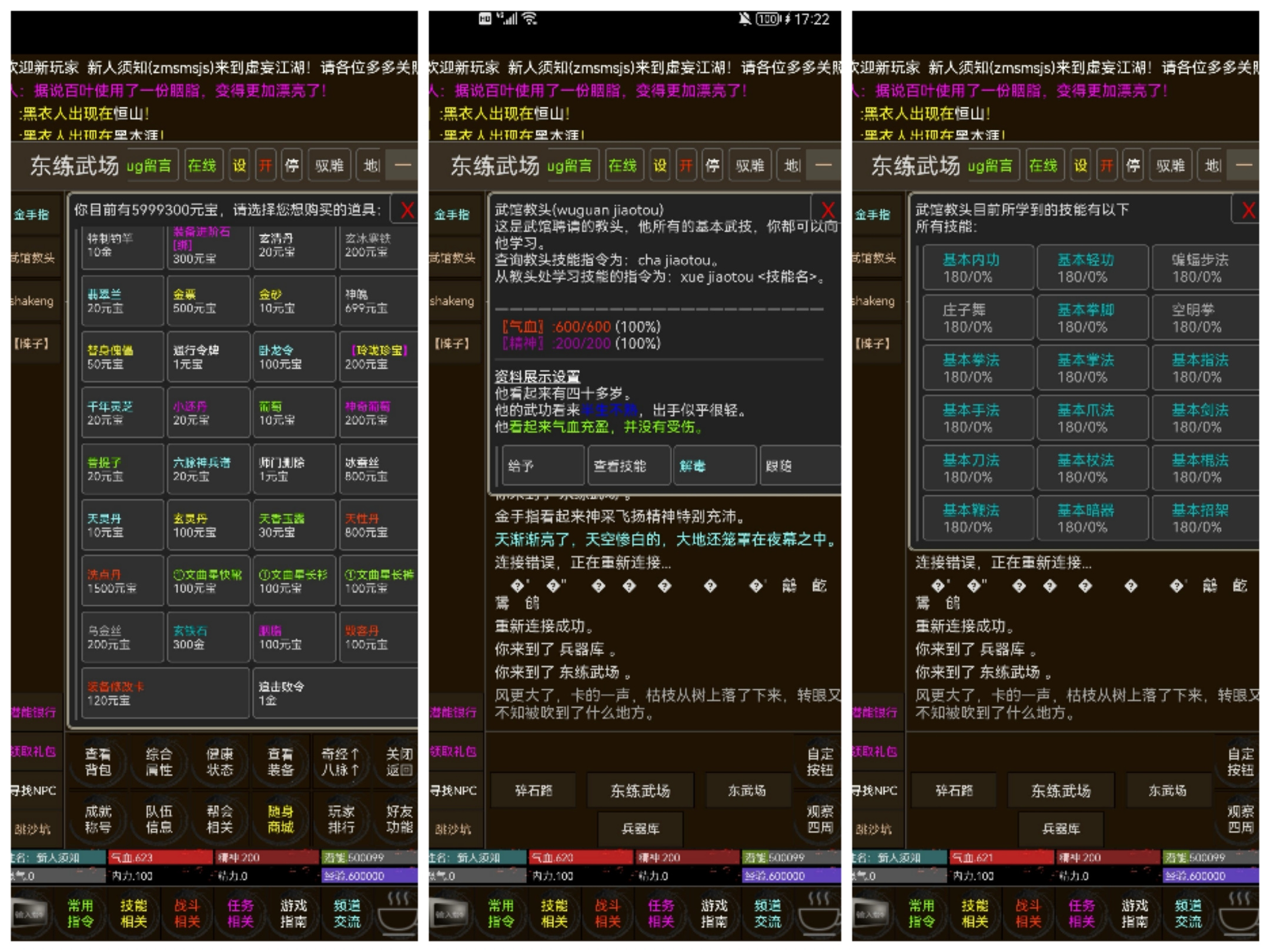The image size is (1270, 952).
Task: Tap 给予 in the 武馆教头 dialog
Action: click(x=543, y=465)
